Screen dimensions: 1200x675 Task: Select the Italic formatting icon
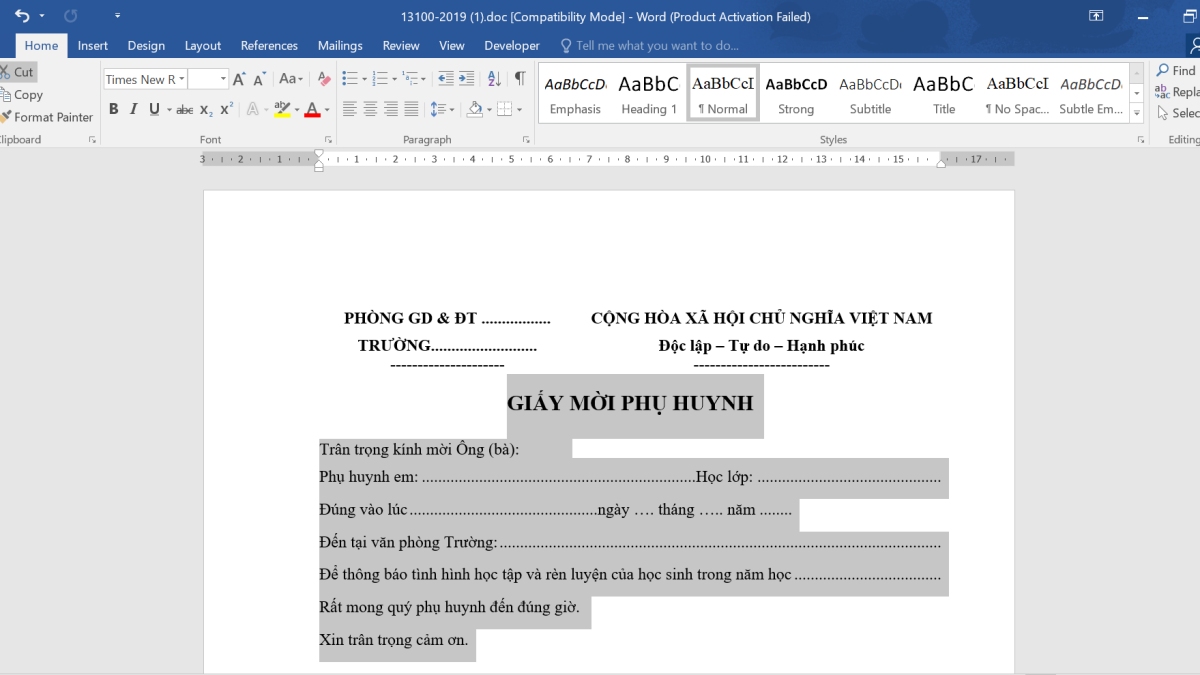pyautogui.click(x=133, y=110)
